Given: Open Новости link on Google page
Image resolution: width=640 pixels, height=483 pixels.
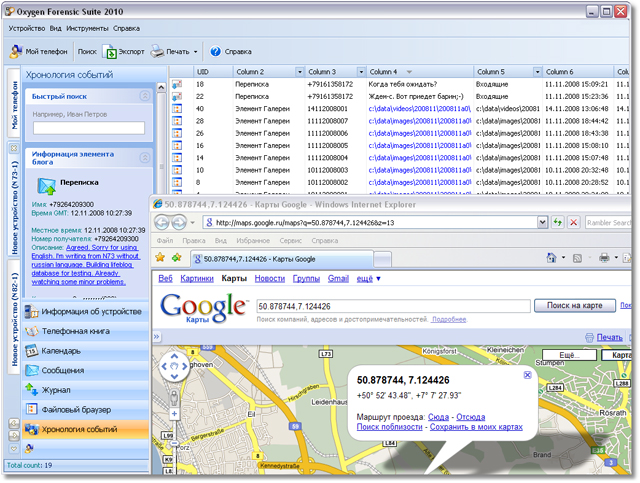Looking at the screenshot, I should pos(269,278).
